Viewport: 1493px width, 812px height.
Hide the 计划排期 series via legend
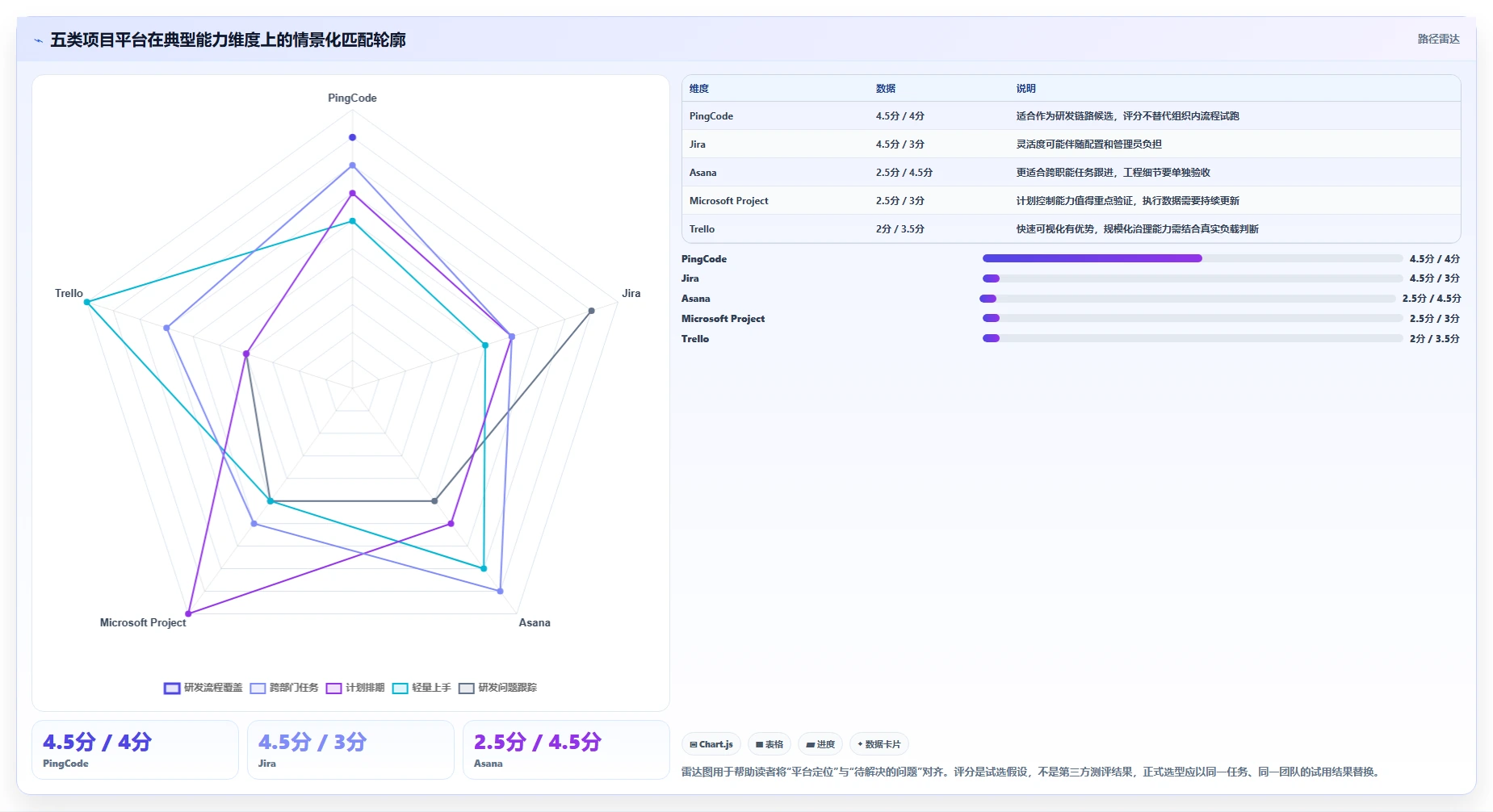(354, 688)
